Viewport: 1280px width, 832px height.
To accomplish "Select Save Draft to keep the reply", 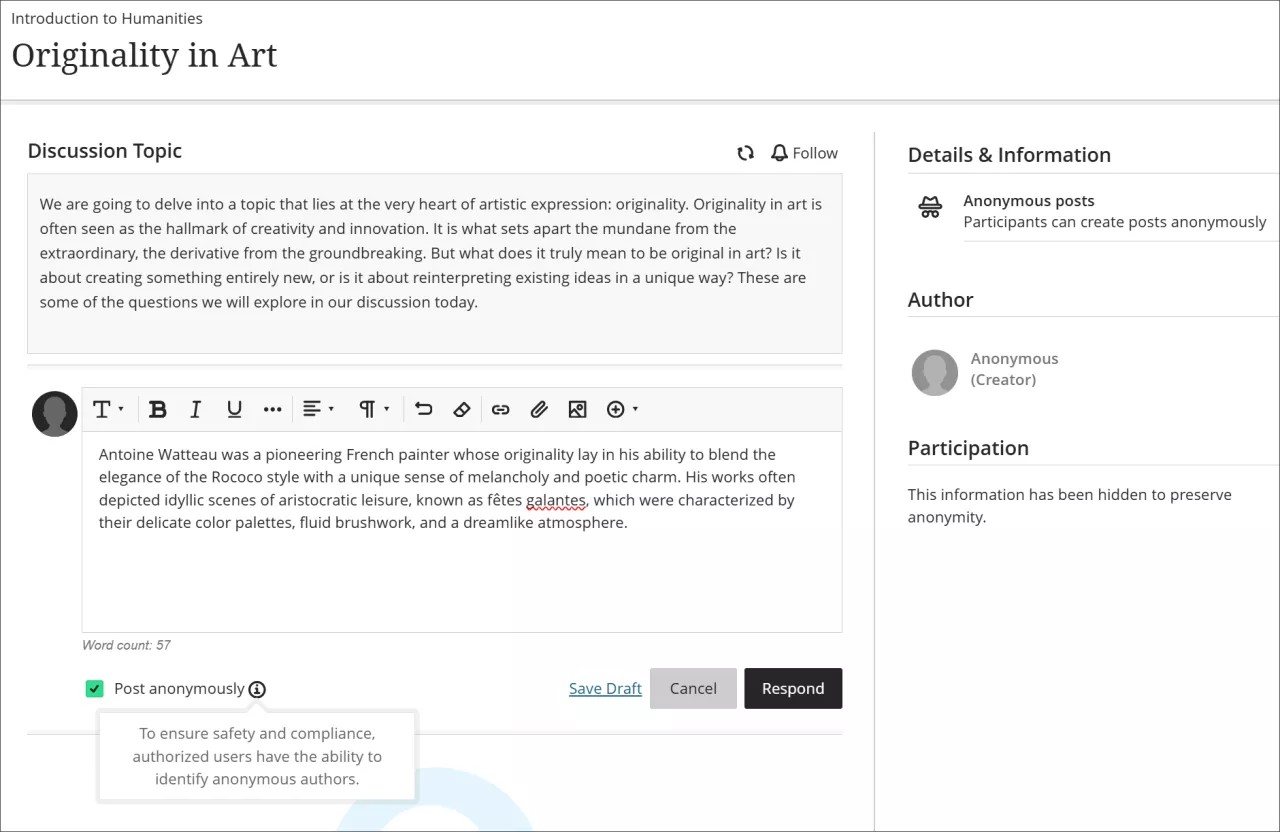I will click(605, 688).
